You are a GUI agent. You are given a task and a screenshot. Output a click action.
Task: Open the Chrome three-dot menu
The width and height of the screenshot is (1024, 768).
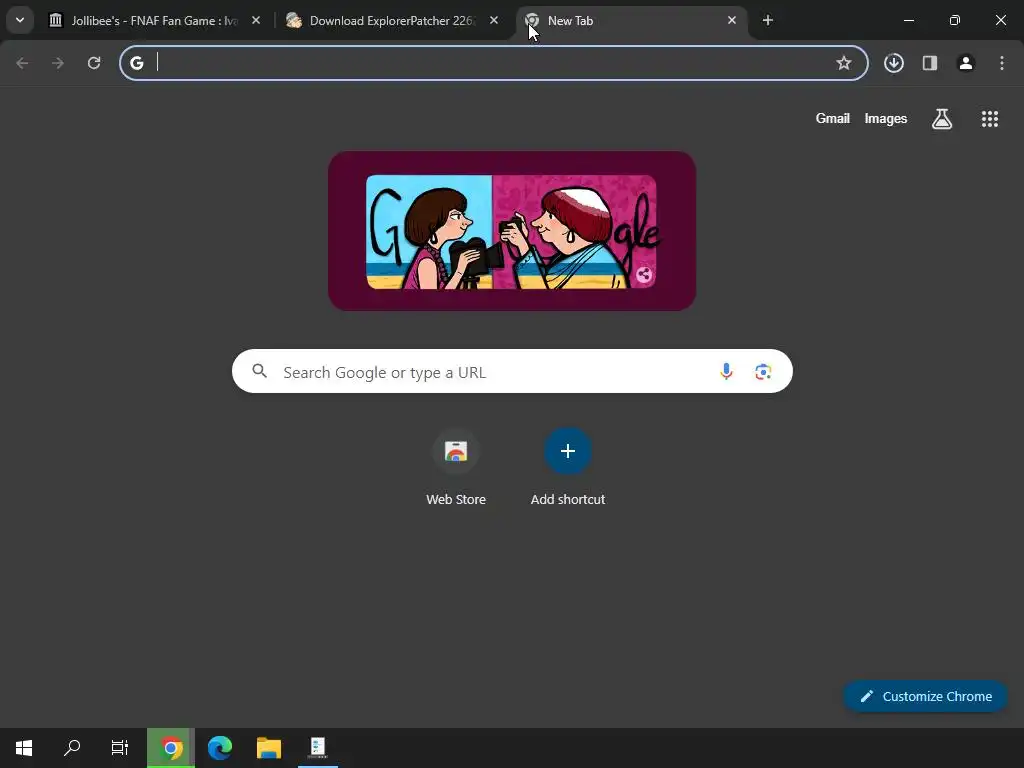tap(1002, 63)
